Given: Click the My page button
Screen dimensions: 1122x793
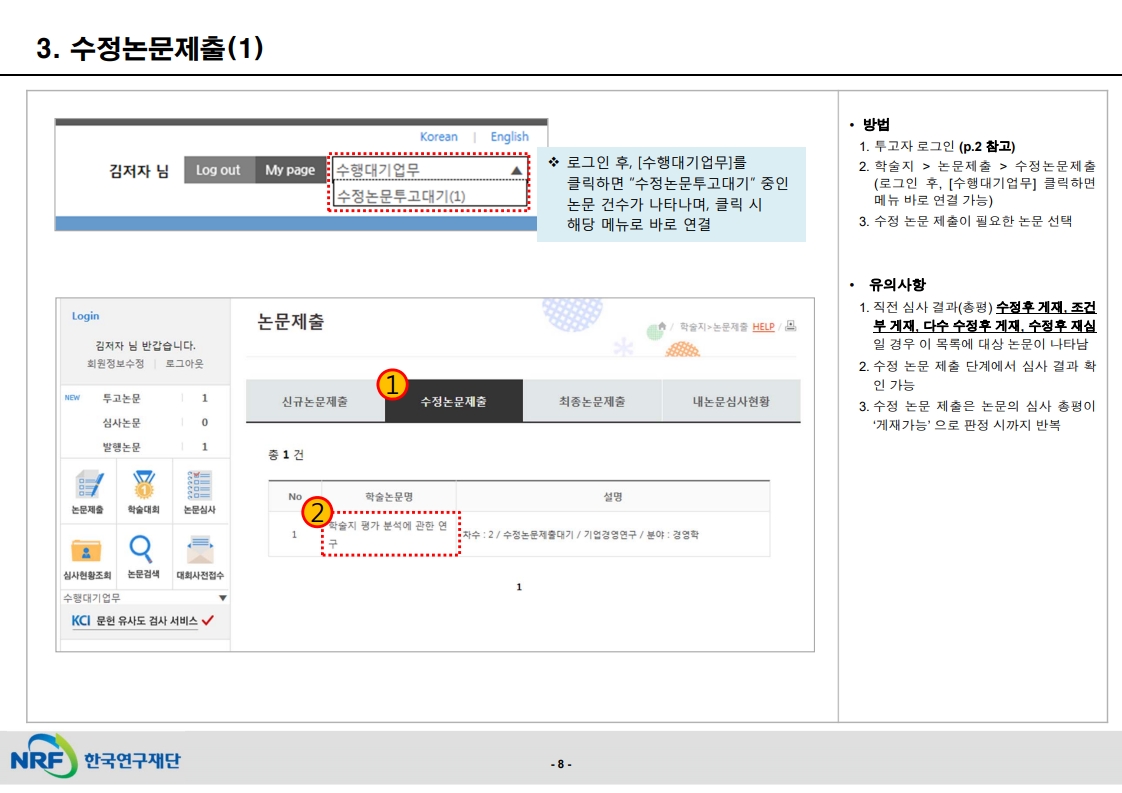Looking at the screenshot, I should tap(290, 170).
